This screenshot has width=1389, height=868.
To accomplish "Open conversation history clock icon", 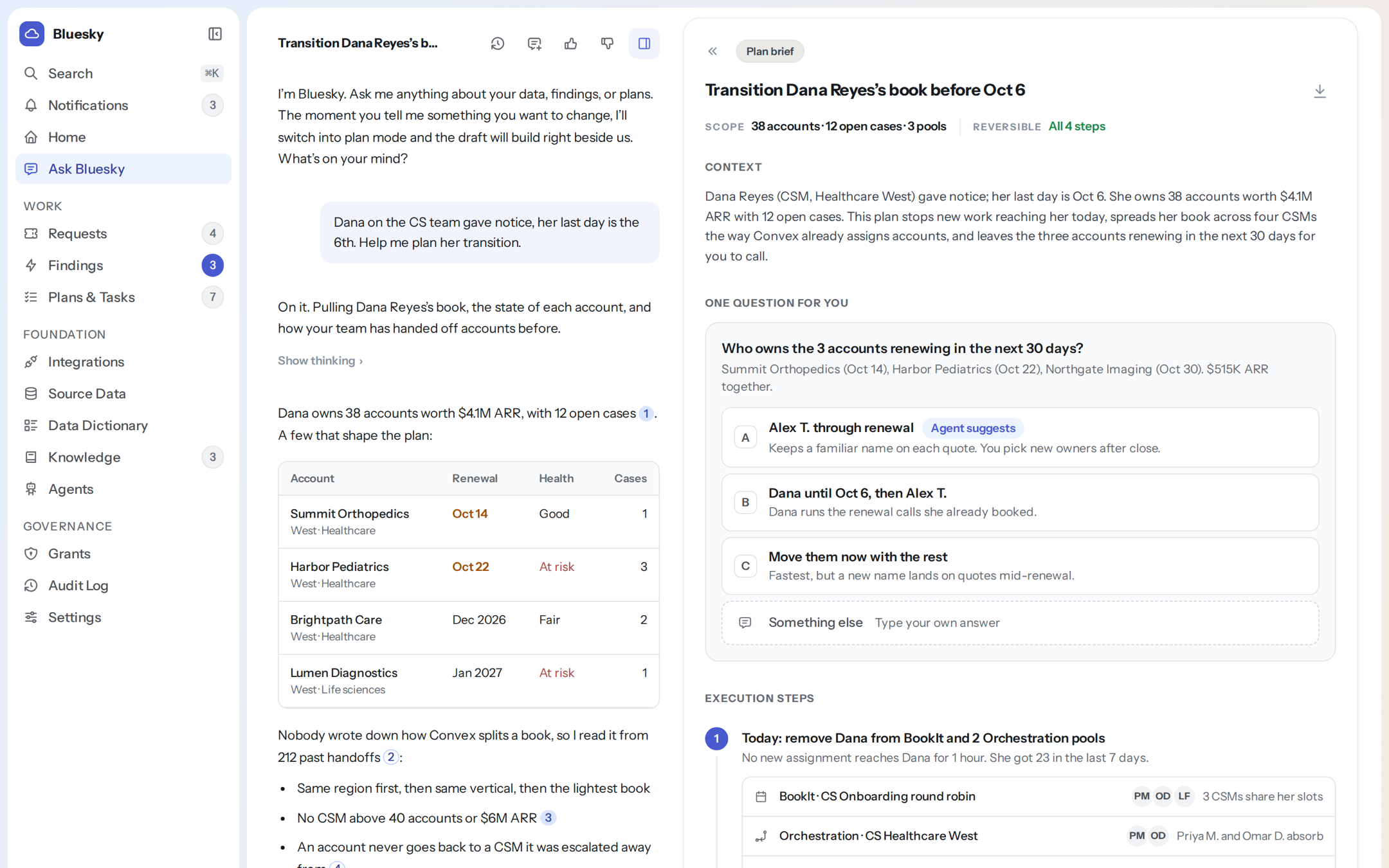I will [x=497, y=44].
